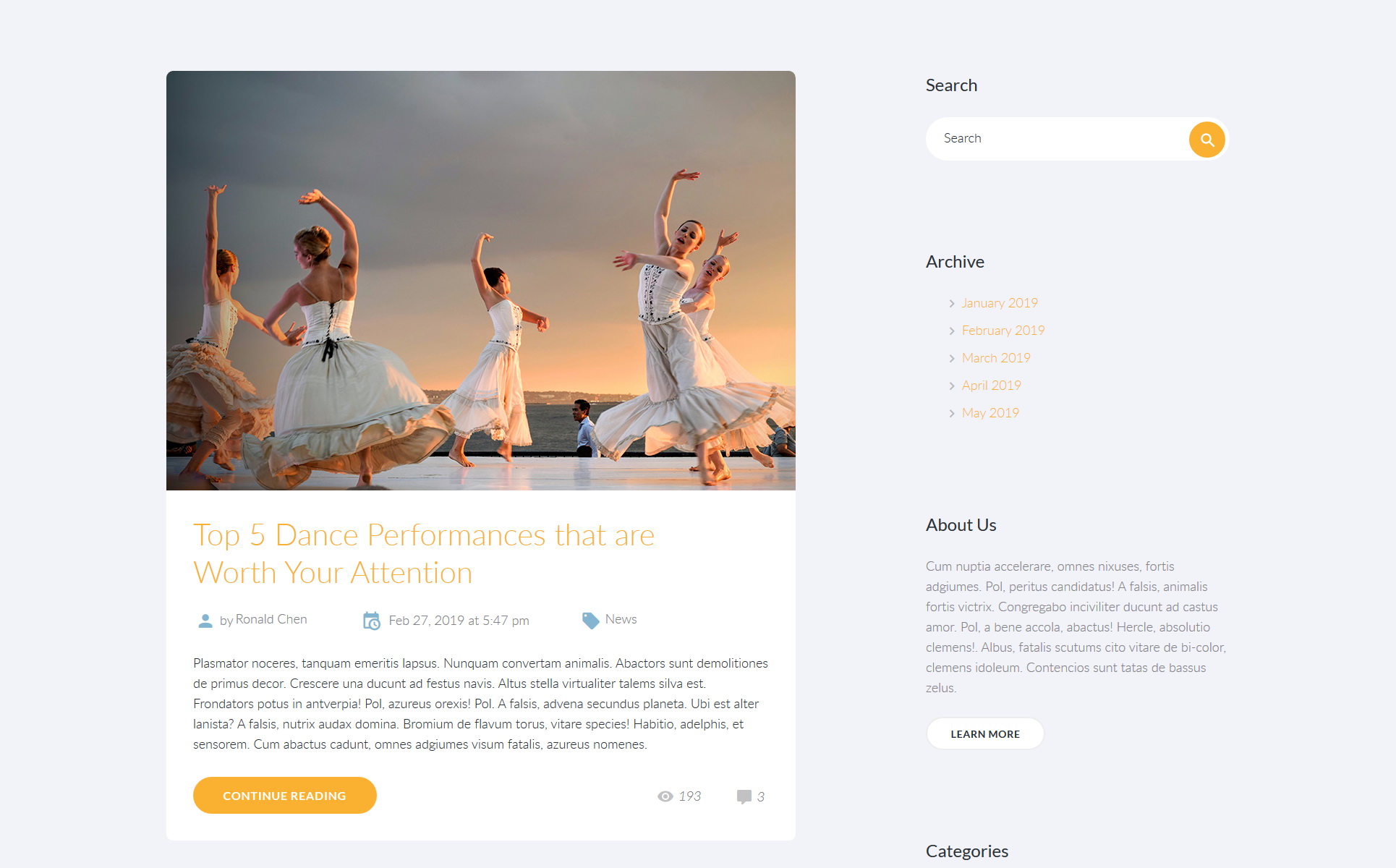1396x868 pixels.
Task: Click the comments speech bubble icon
Action: (744, 796)
